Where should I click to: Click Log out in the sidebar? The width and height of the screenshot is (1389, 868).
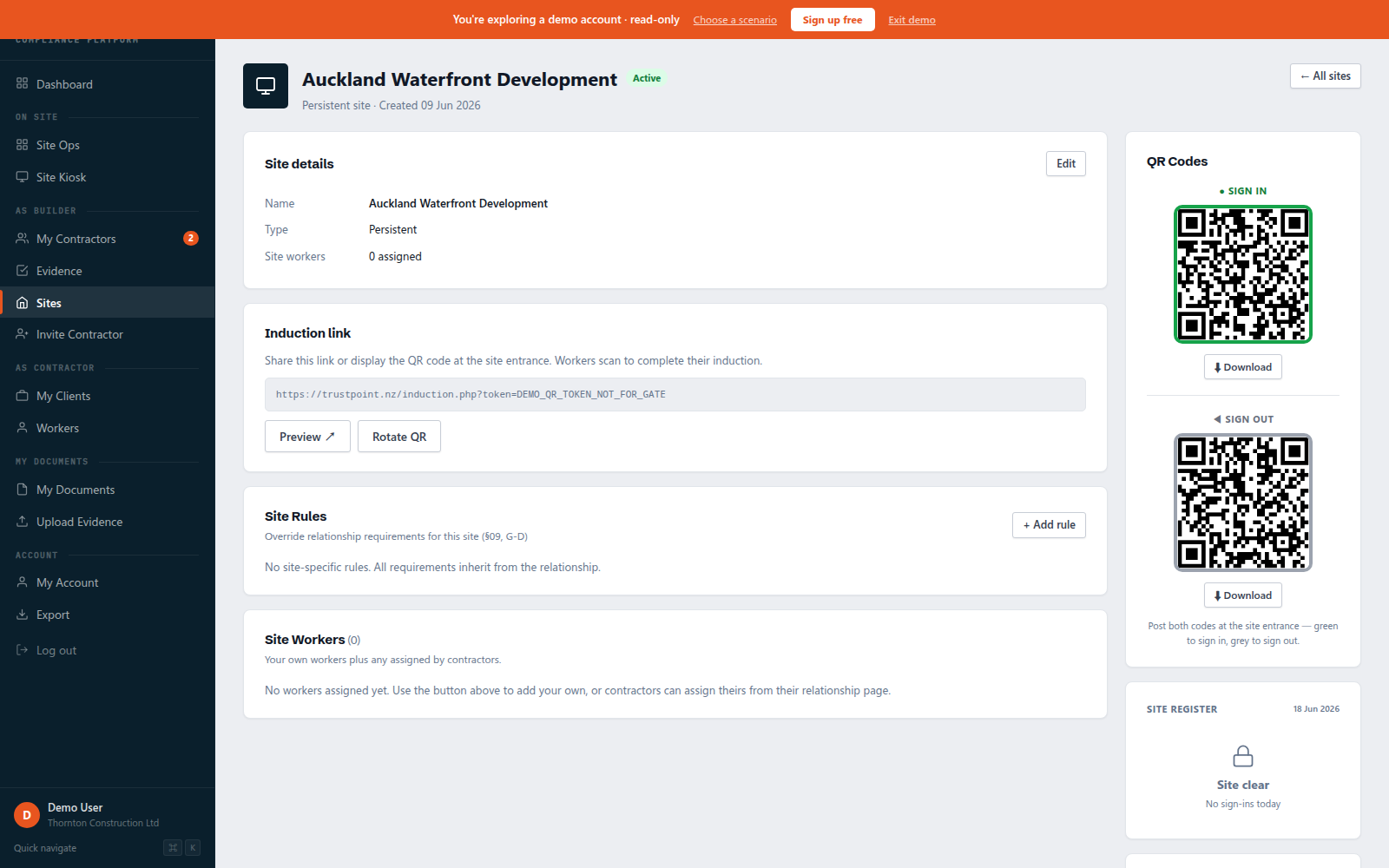point(108,650)
